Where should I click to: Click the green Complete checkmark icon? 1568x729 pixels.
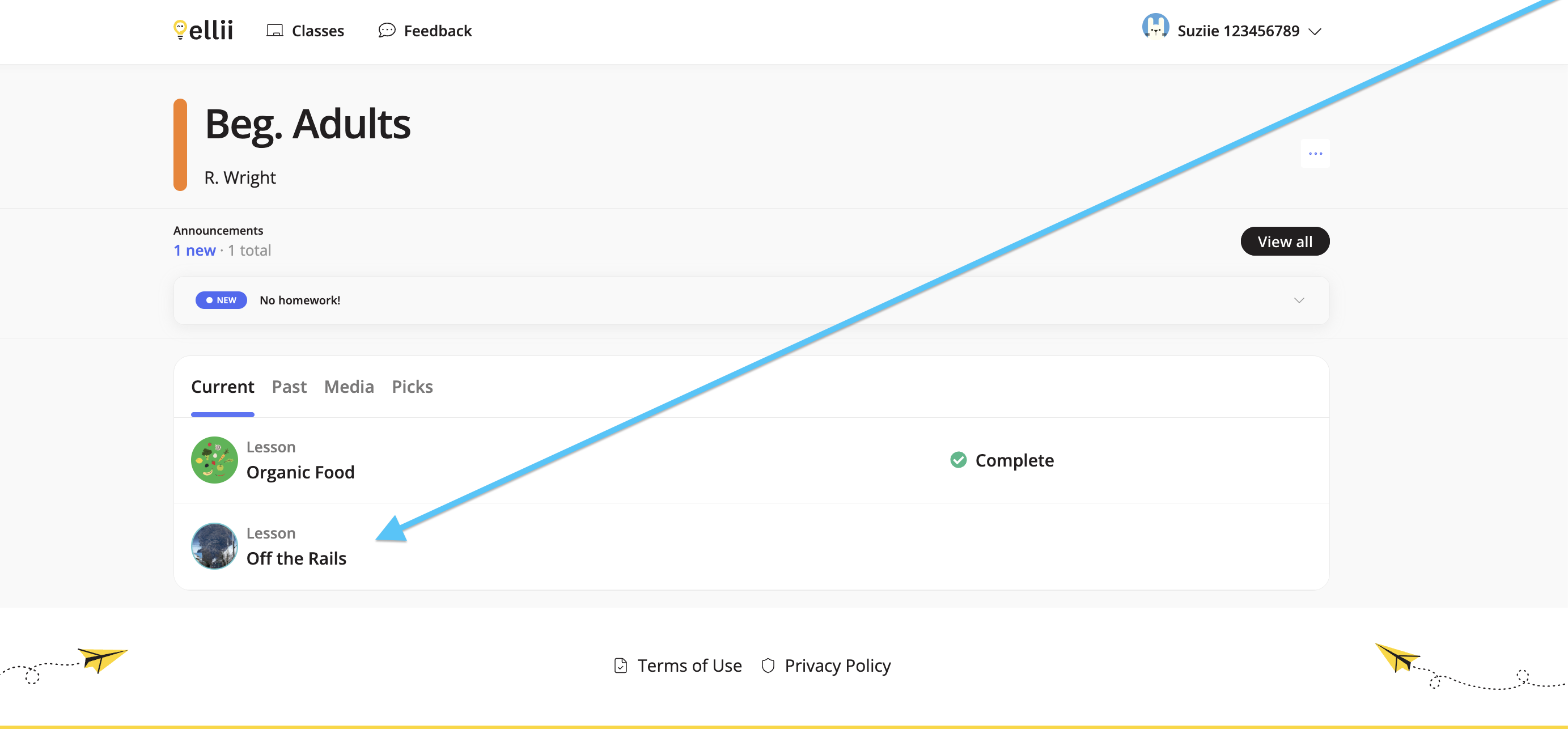coord(958,460)
